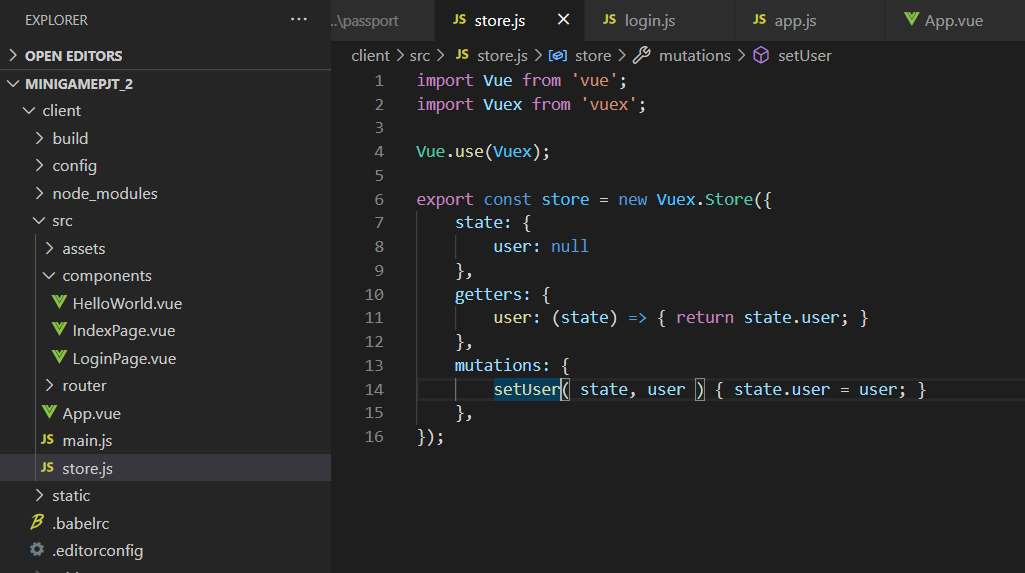Expand the config folder
1025x573 pixels.
(x=165, y=165)
